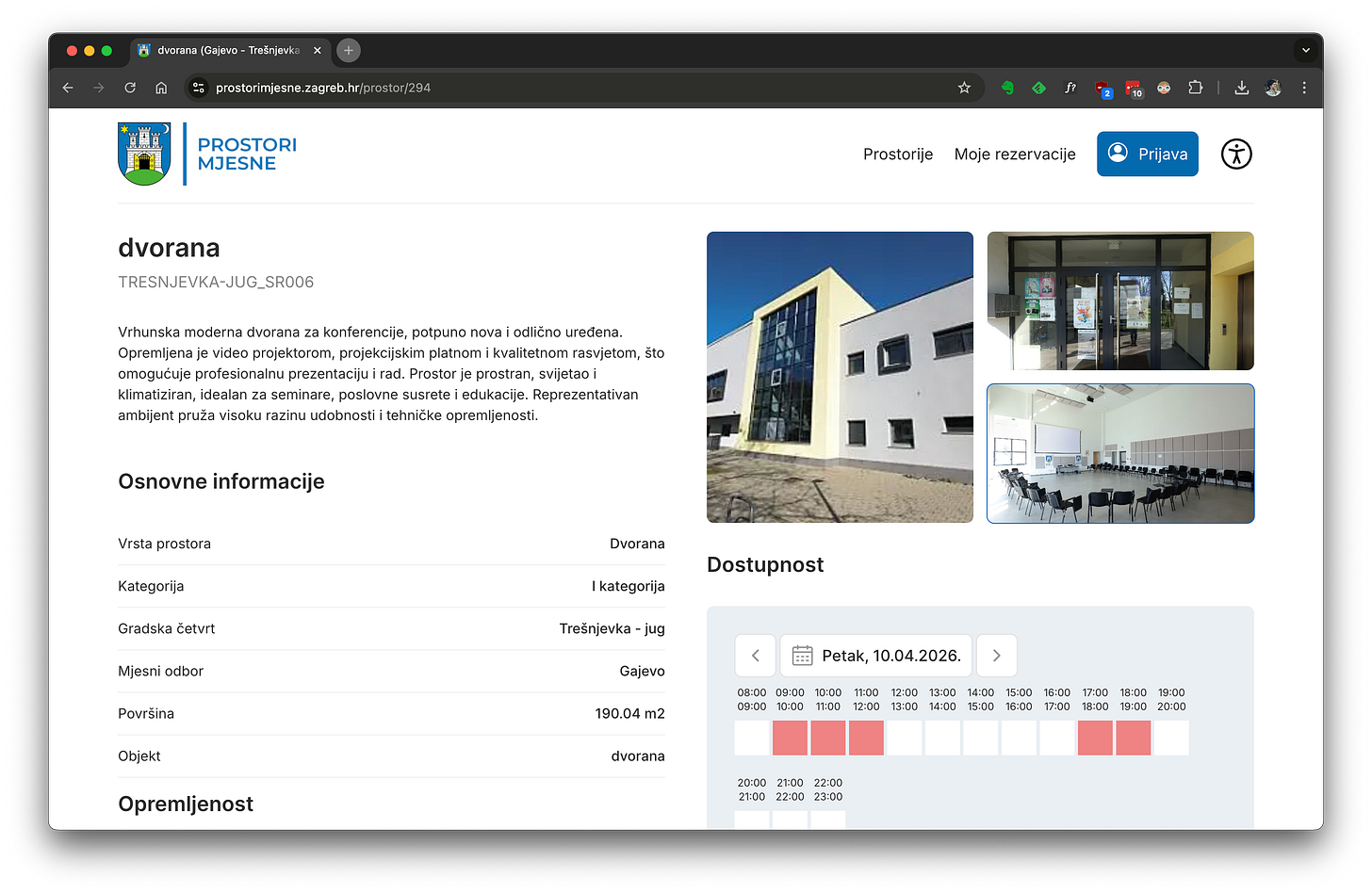View site information for prostorimjesne.zagreb.hr
1372x894 pixels.
[x=198, y=88]
